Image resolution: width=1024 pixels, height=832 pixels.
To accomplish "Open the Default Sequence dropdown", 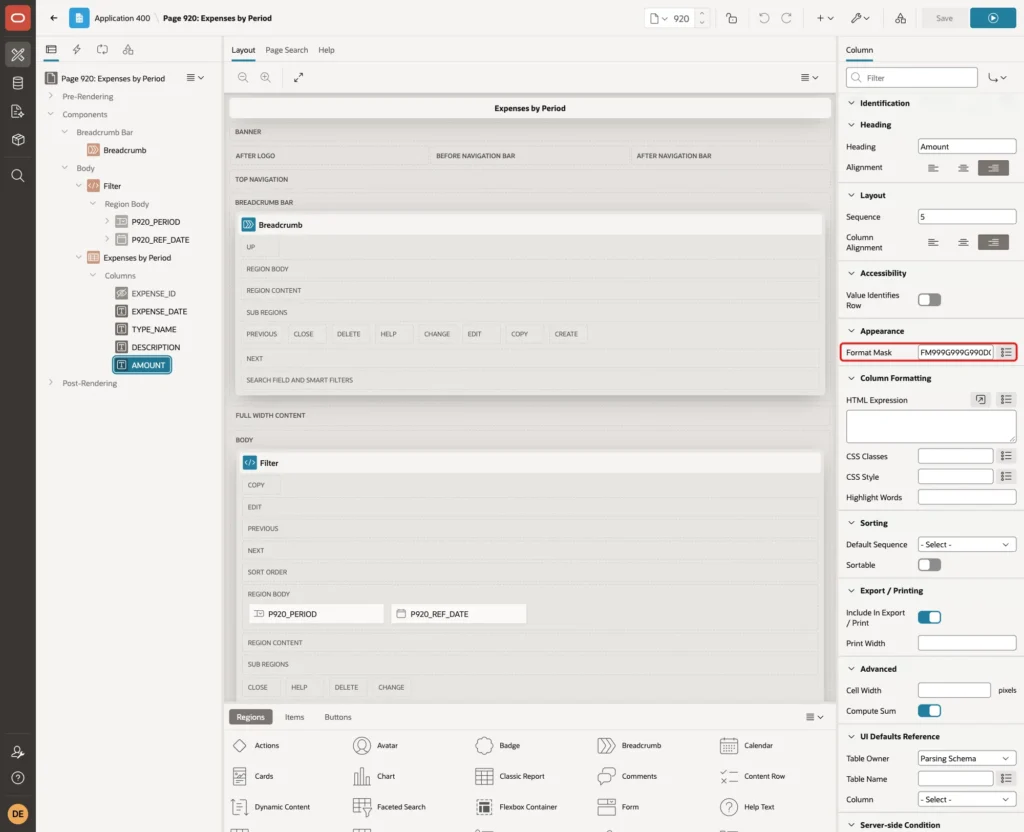I will pos(967,545).
